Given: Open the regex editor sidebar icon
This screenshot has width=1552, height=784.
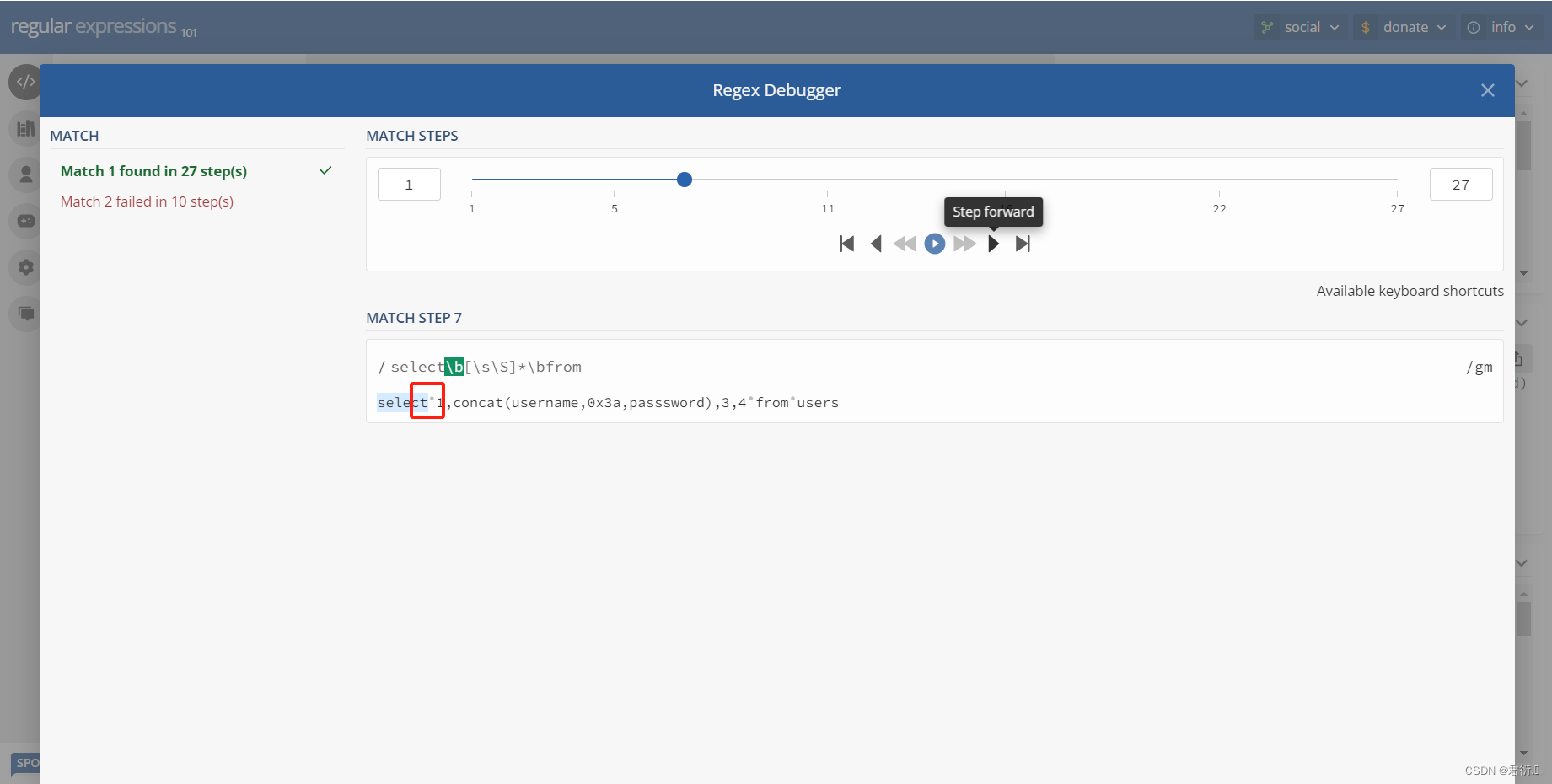Looking at the screenshot, I should pos(26,82).
